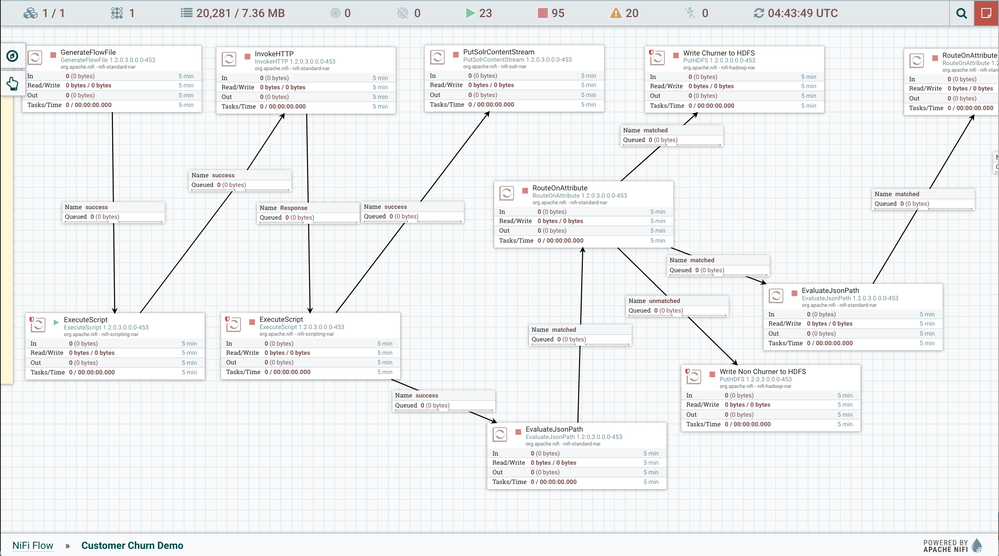The width and height of the screenshot is (999, 556).
Task: Select matched connection to Write Churner
Action: point(672,135)
